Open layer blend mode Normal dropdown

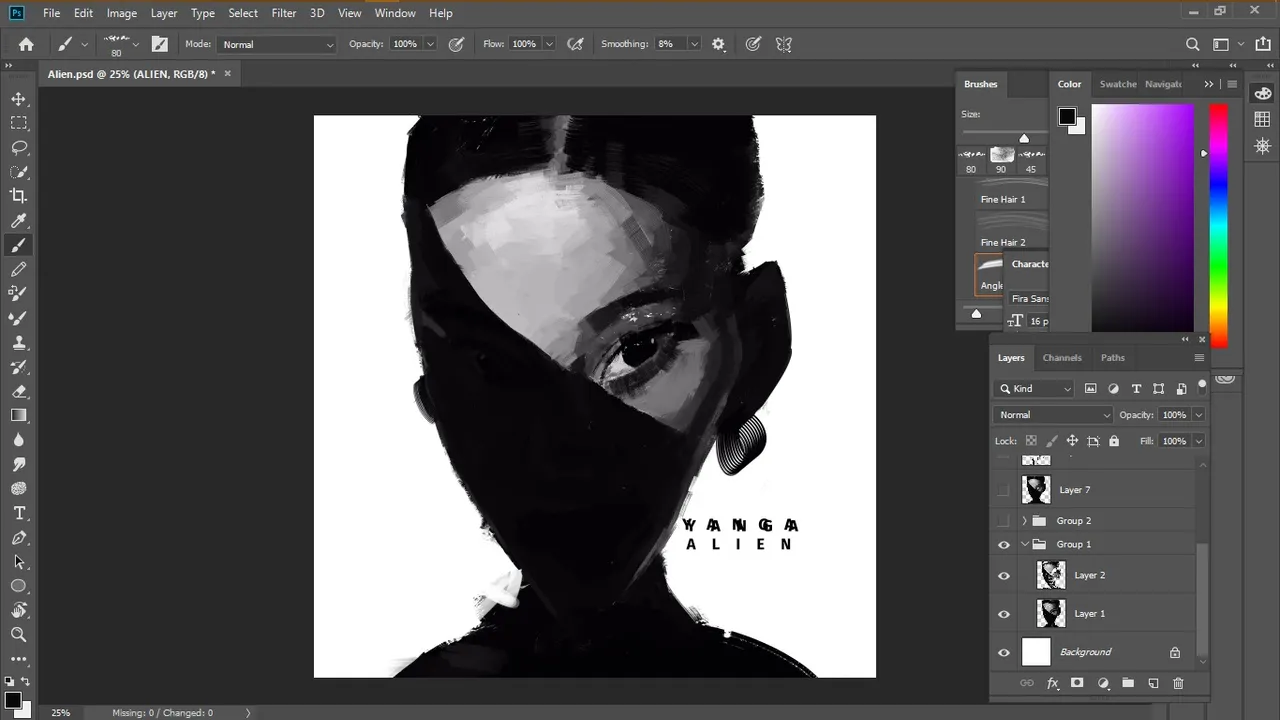click(x=1053, y=415)
